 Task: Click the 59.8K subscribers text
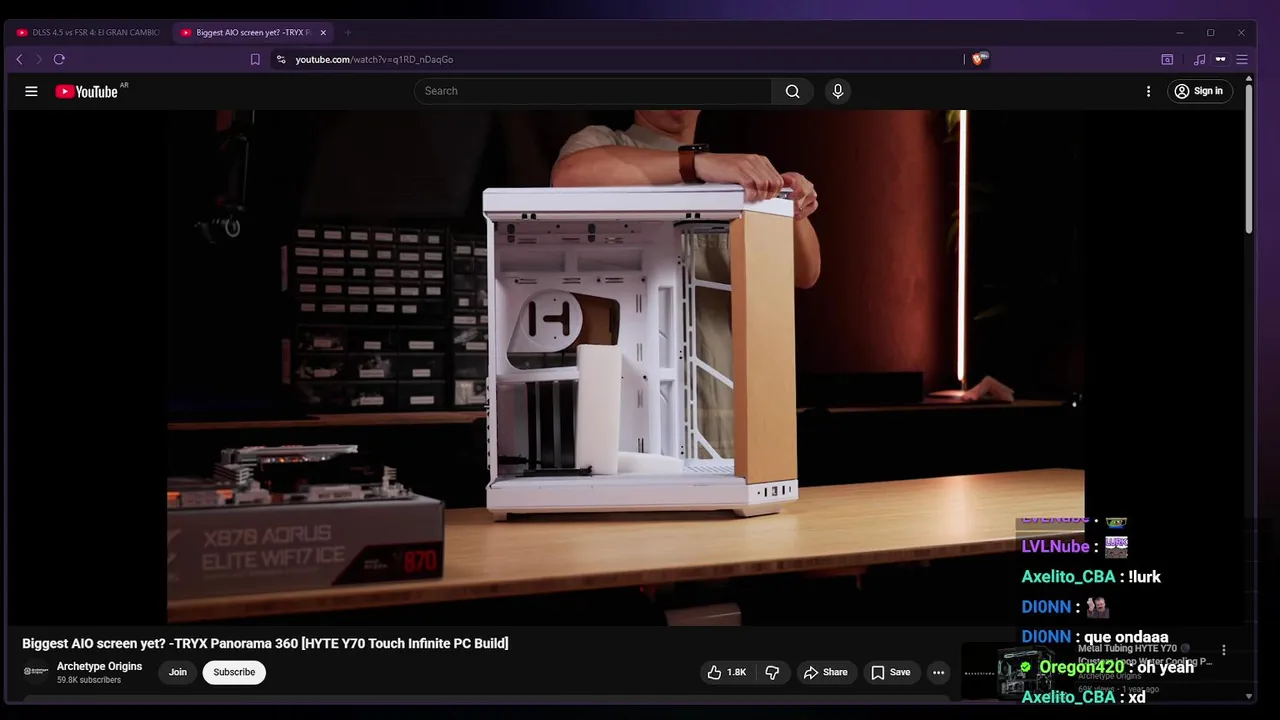[89, 680]
